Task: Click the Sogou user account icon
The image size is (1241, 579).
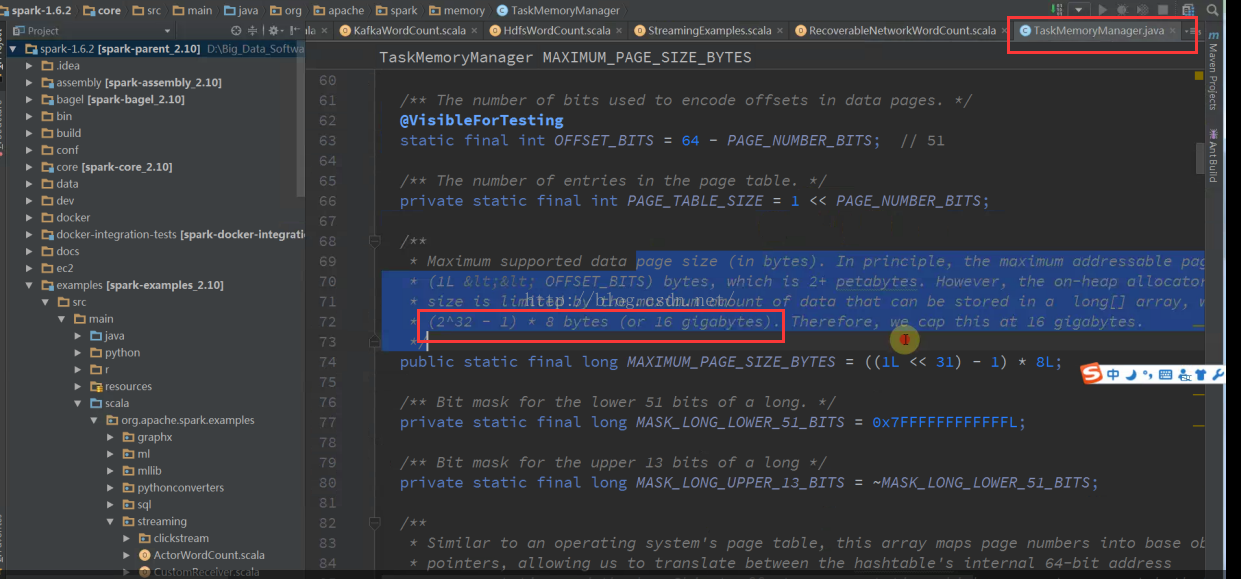Action: click(x=1184, y=375)
